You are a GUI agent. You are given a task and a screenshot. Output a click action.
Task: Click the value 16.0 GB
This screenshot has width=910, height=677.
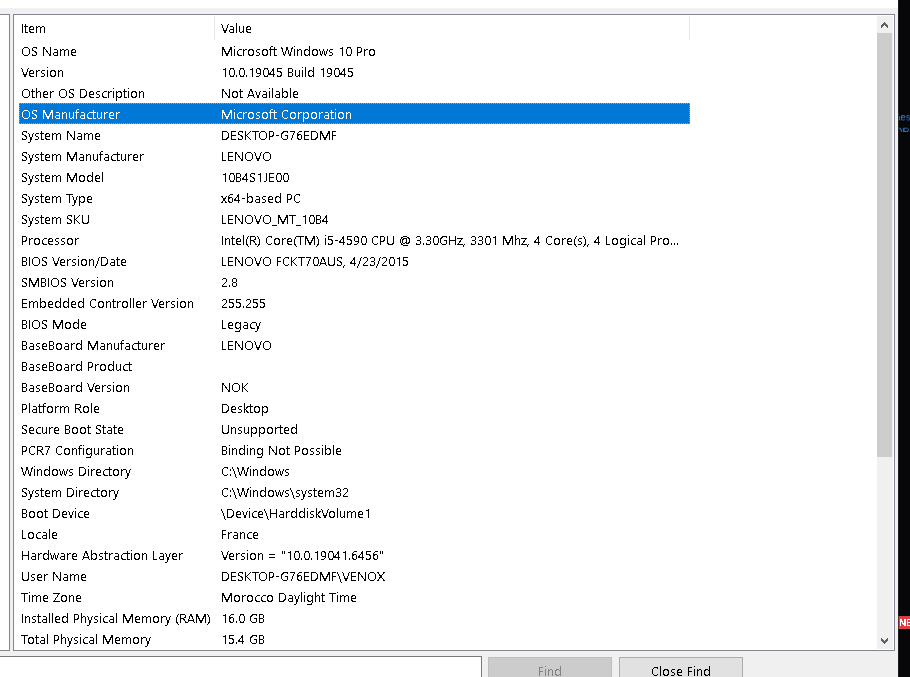pos(243,618)
